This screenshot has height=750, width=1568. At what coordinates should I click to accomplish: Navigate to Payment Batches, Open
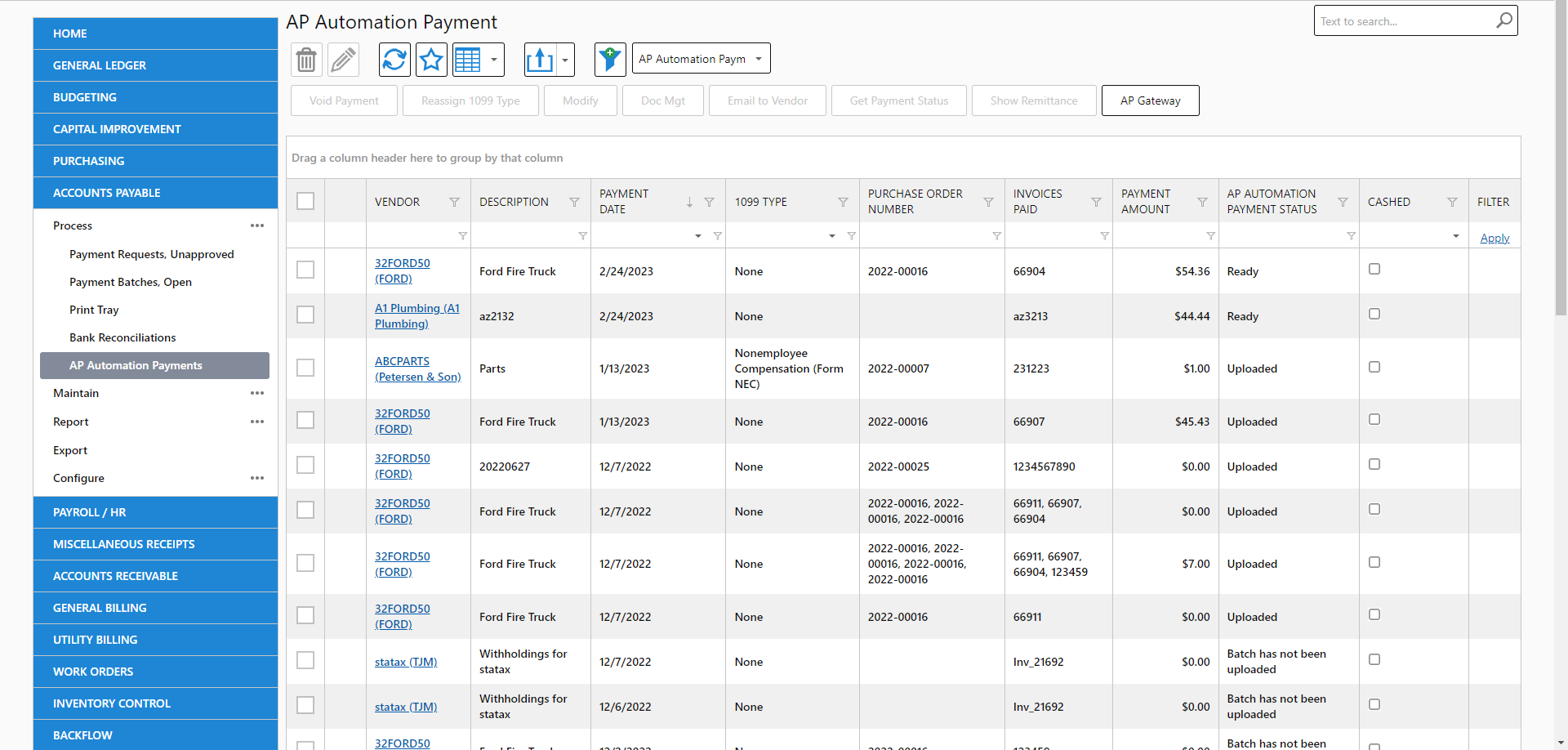tap(131, 282)
